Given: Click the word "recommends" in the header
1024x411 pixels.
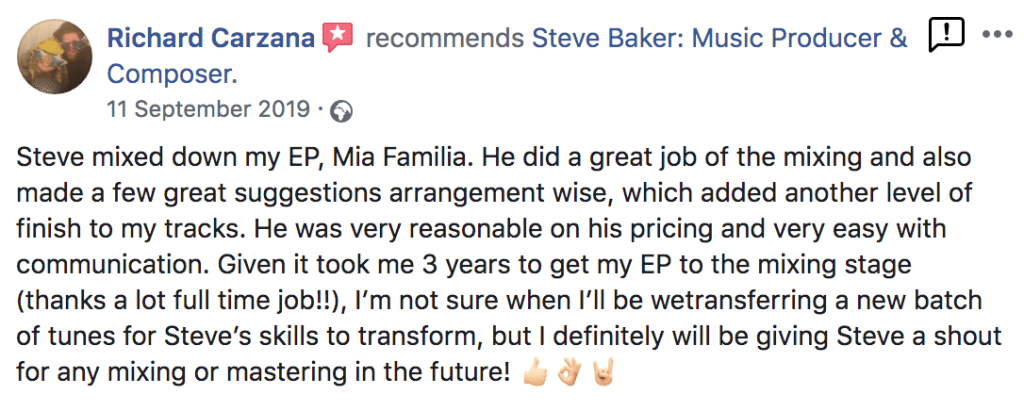Looking at the screenshot, I should pos(444,39).
